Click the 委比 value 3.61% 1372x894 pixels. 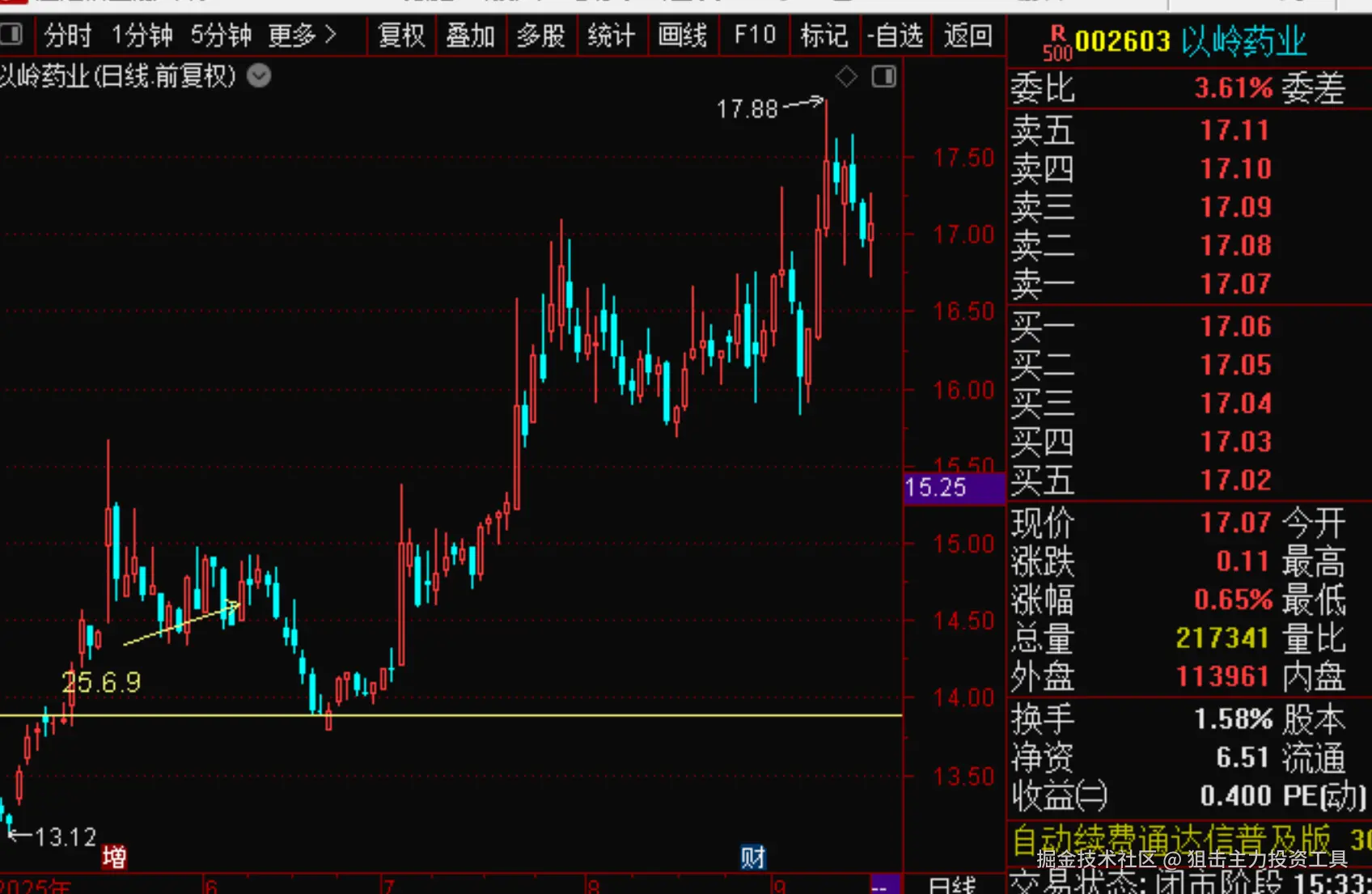1234,87
